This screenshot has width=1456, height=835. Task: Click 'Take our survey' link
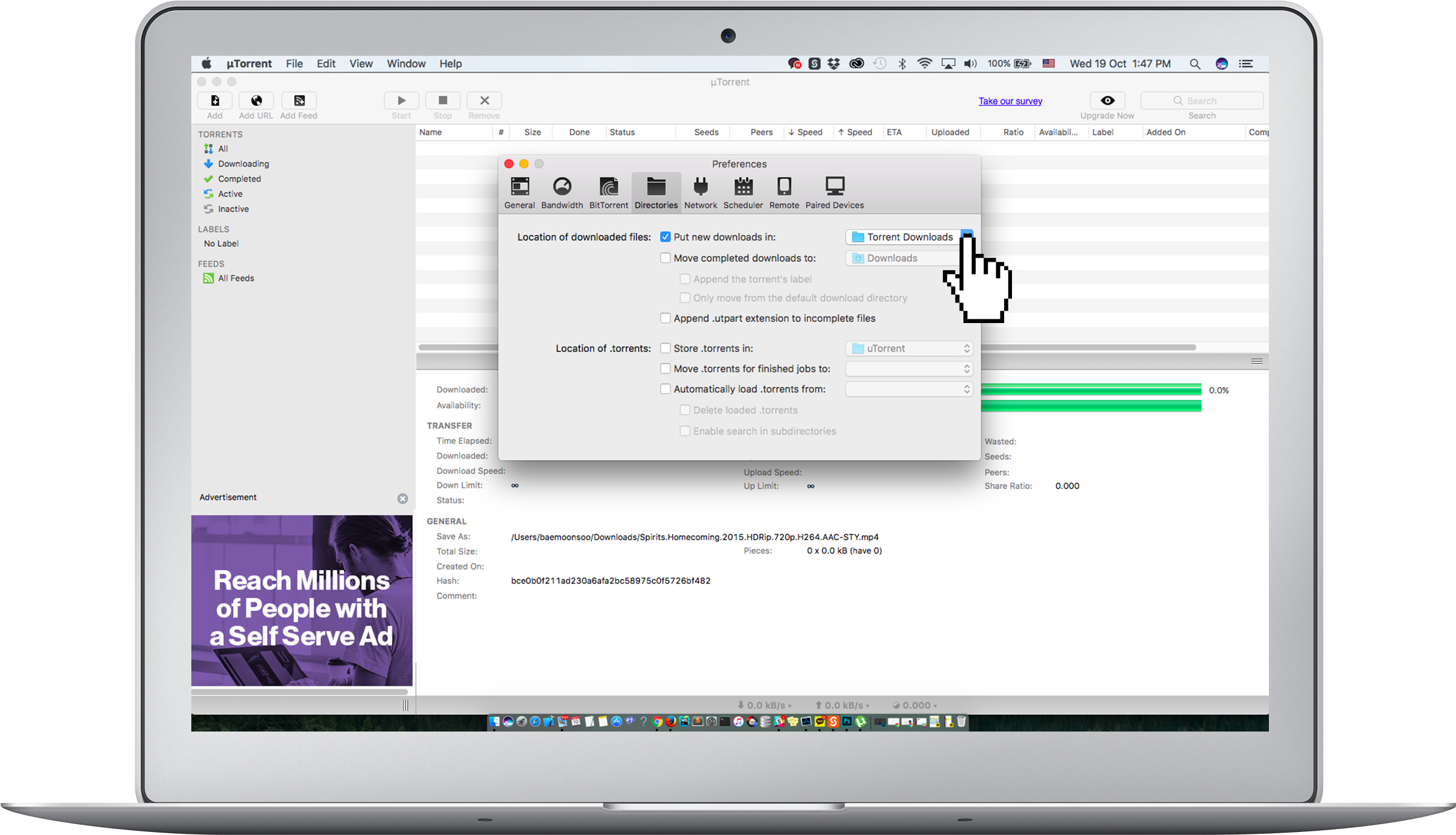pyautogui.click(x=1010, y=100)
